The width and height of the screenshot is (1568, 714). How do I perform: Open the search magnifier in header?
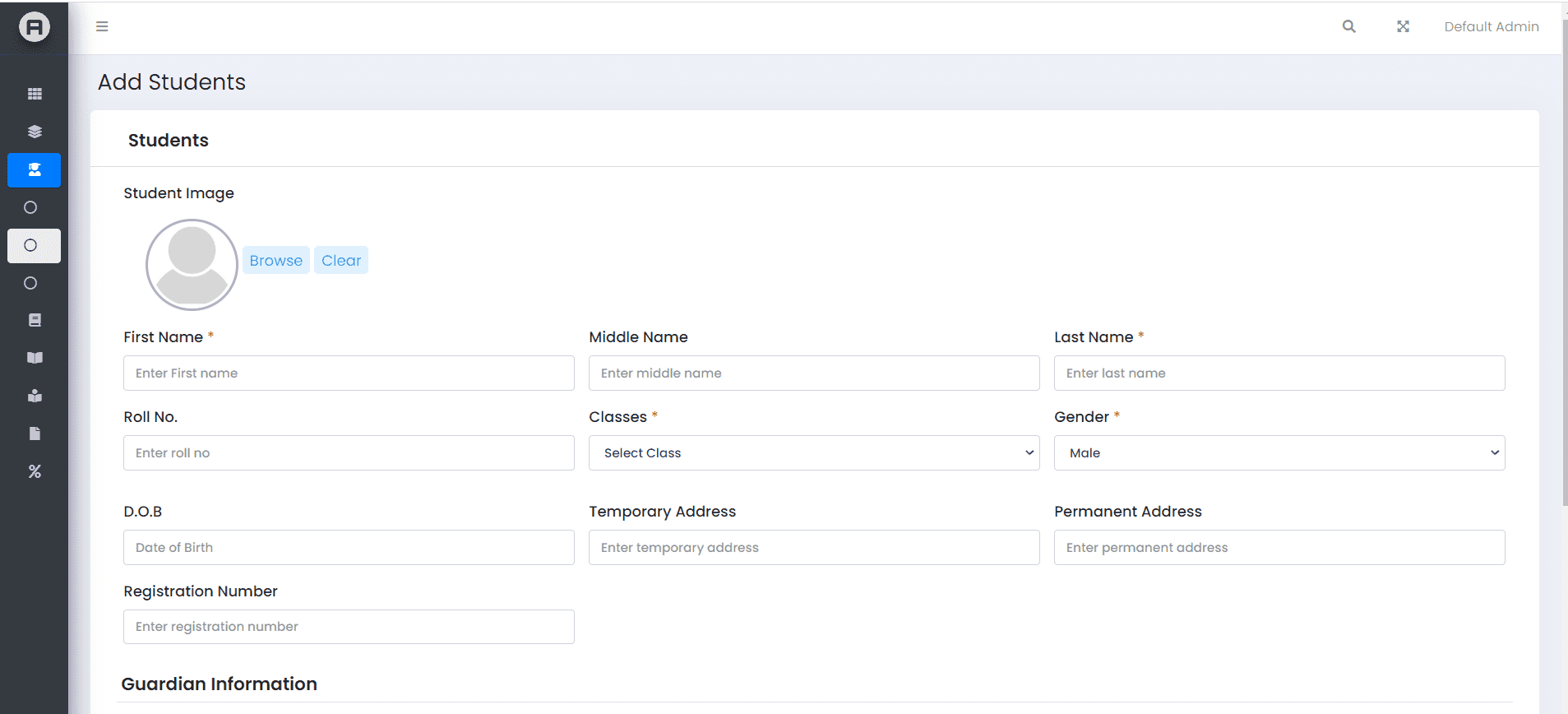click(1349, 26)
